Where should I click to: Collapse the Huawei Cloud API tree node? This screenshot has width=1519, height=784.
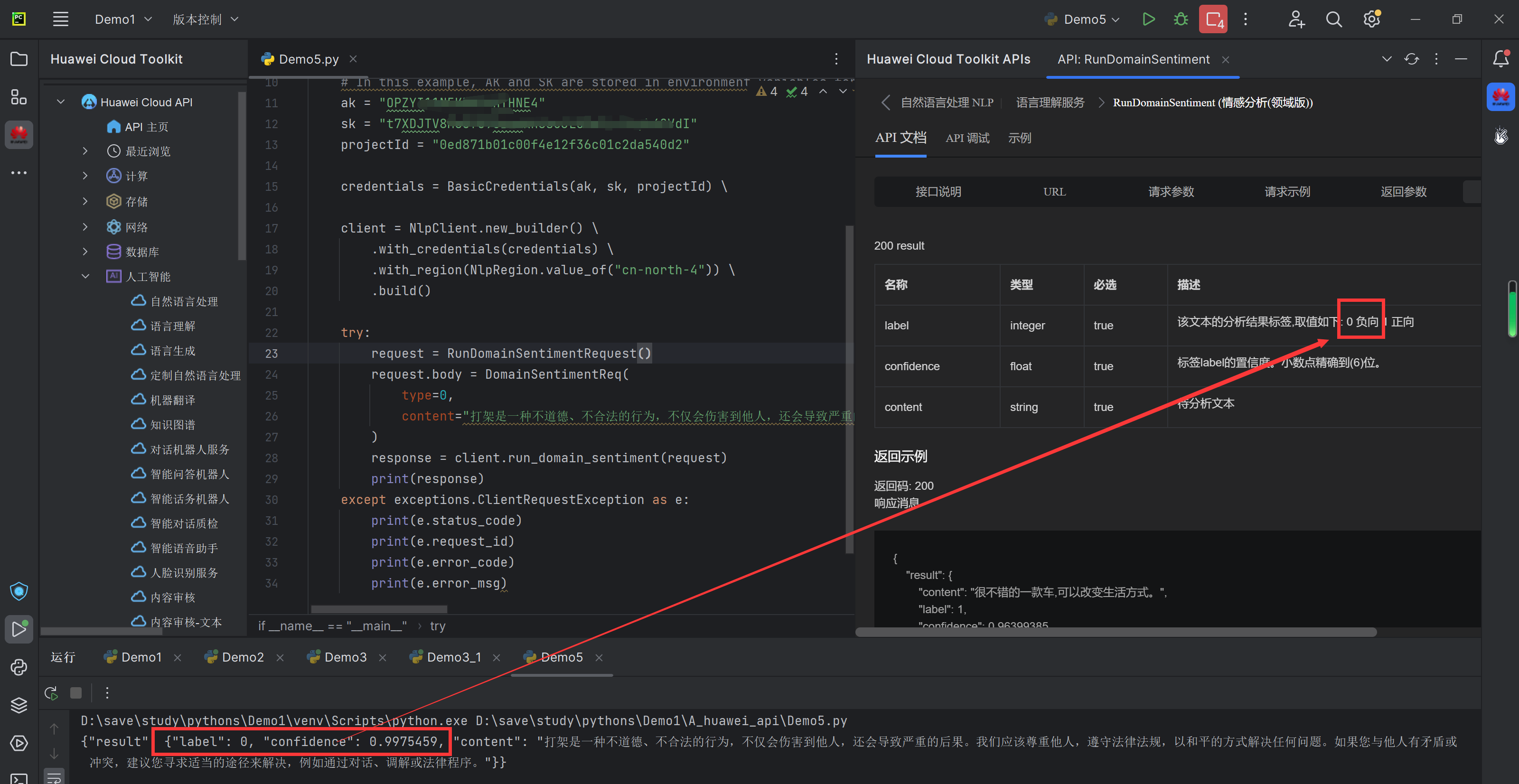(x=61, y=102)
